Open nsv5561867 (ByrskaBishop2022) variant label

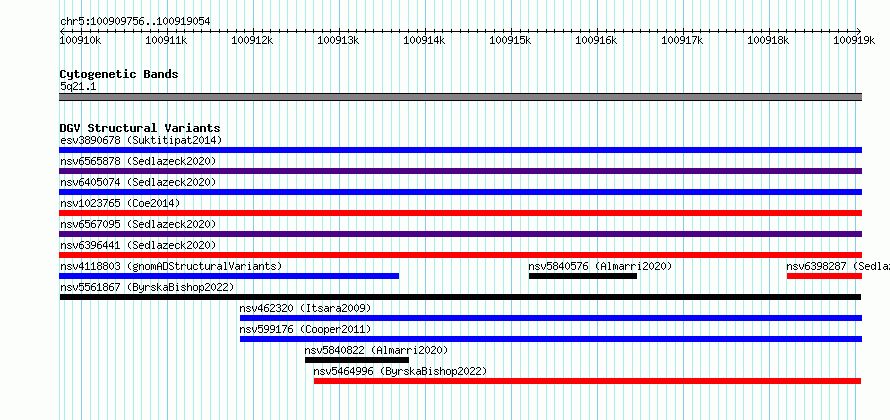tap(147, 287)
